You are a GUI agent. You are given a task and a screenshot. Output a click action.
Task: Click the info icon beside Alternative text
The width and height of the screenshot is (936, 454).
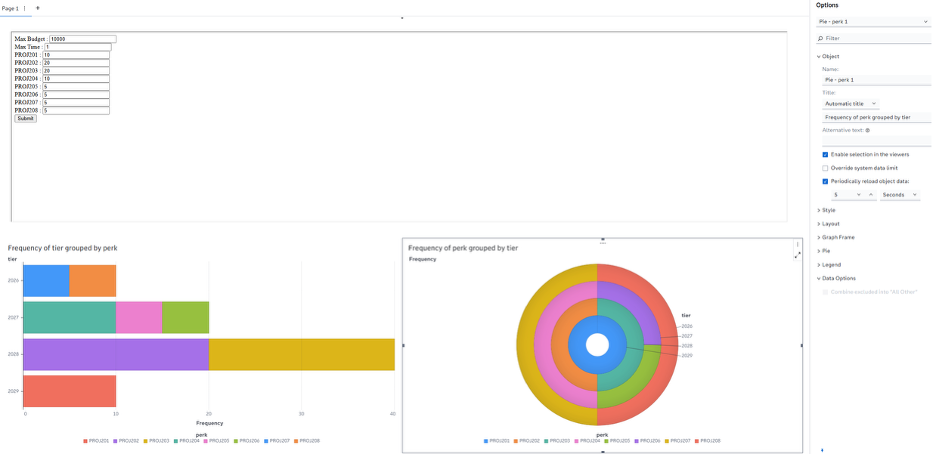point(867,130)
